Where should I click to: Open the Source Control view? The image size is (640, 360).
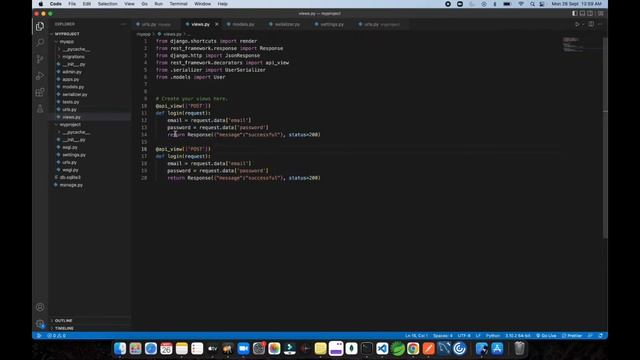[x=40, y=59]
